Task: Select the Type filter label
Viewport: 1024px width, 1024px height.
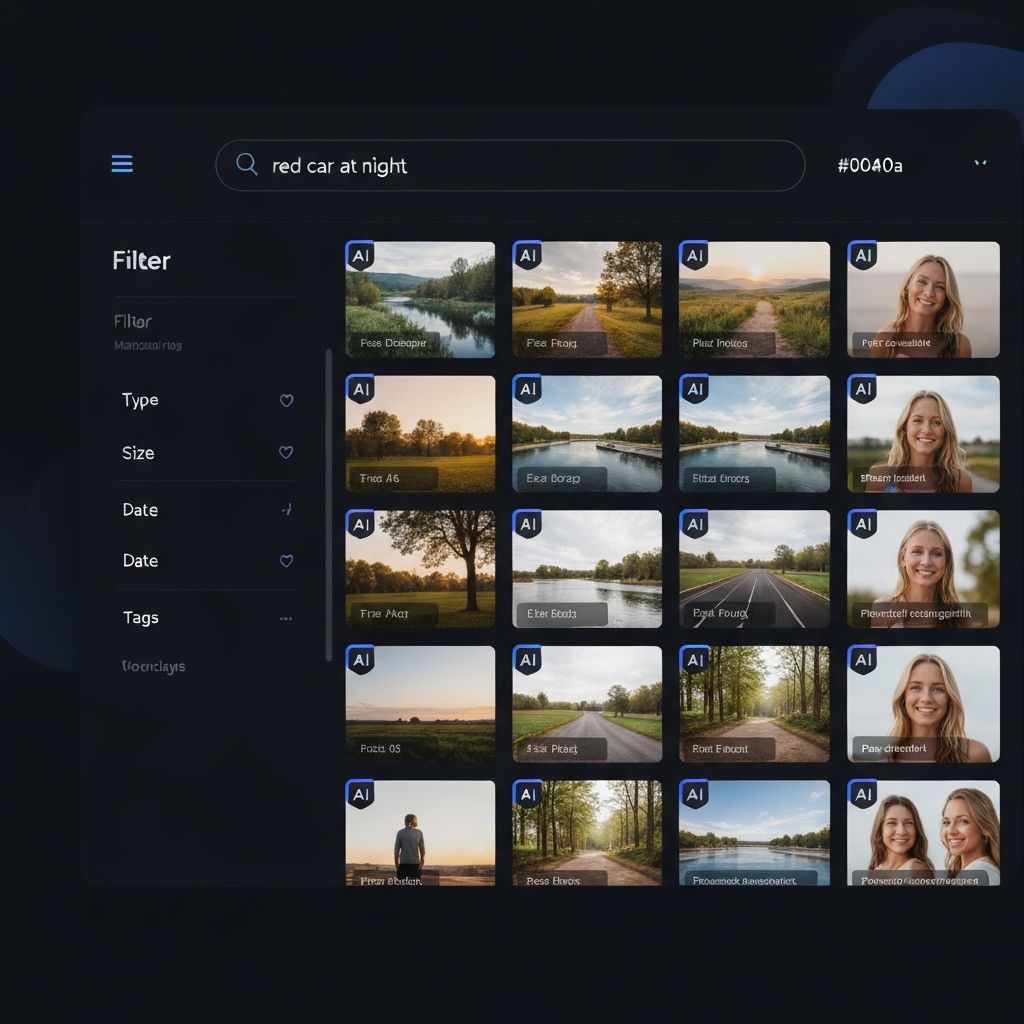Action: [140, 400]
